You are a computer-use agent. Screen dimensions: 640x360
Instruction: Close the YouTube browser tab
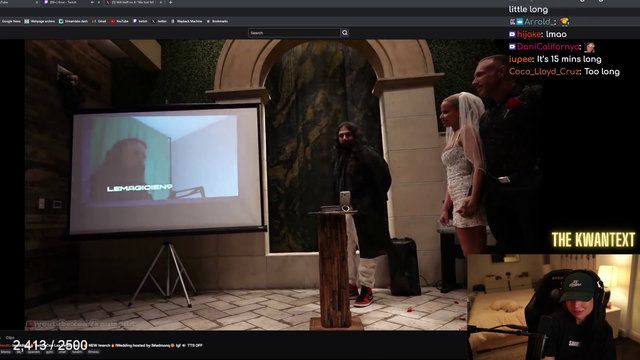(37, 2)
